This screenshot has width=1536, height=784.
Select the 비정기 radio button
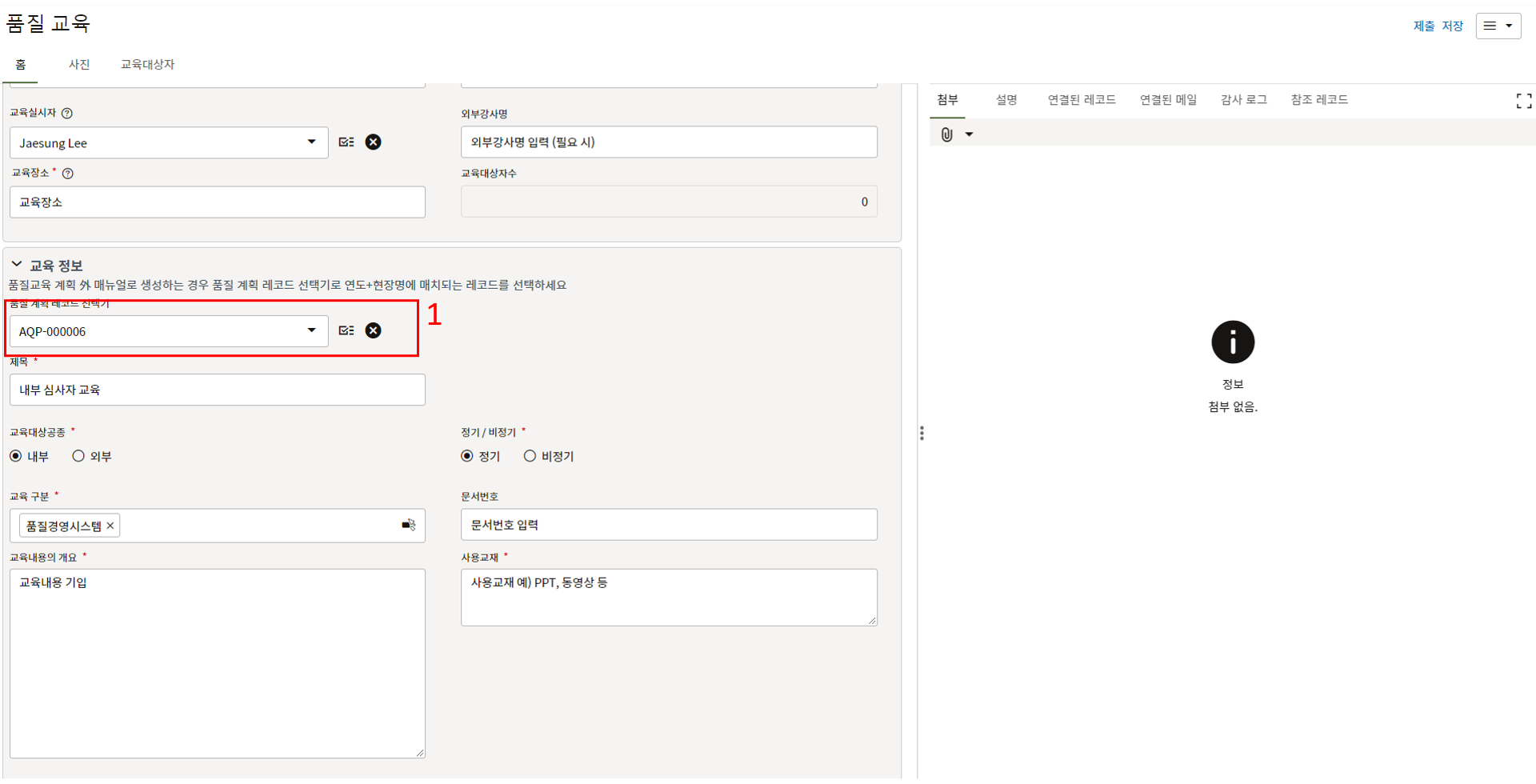[x=530, y=456]
